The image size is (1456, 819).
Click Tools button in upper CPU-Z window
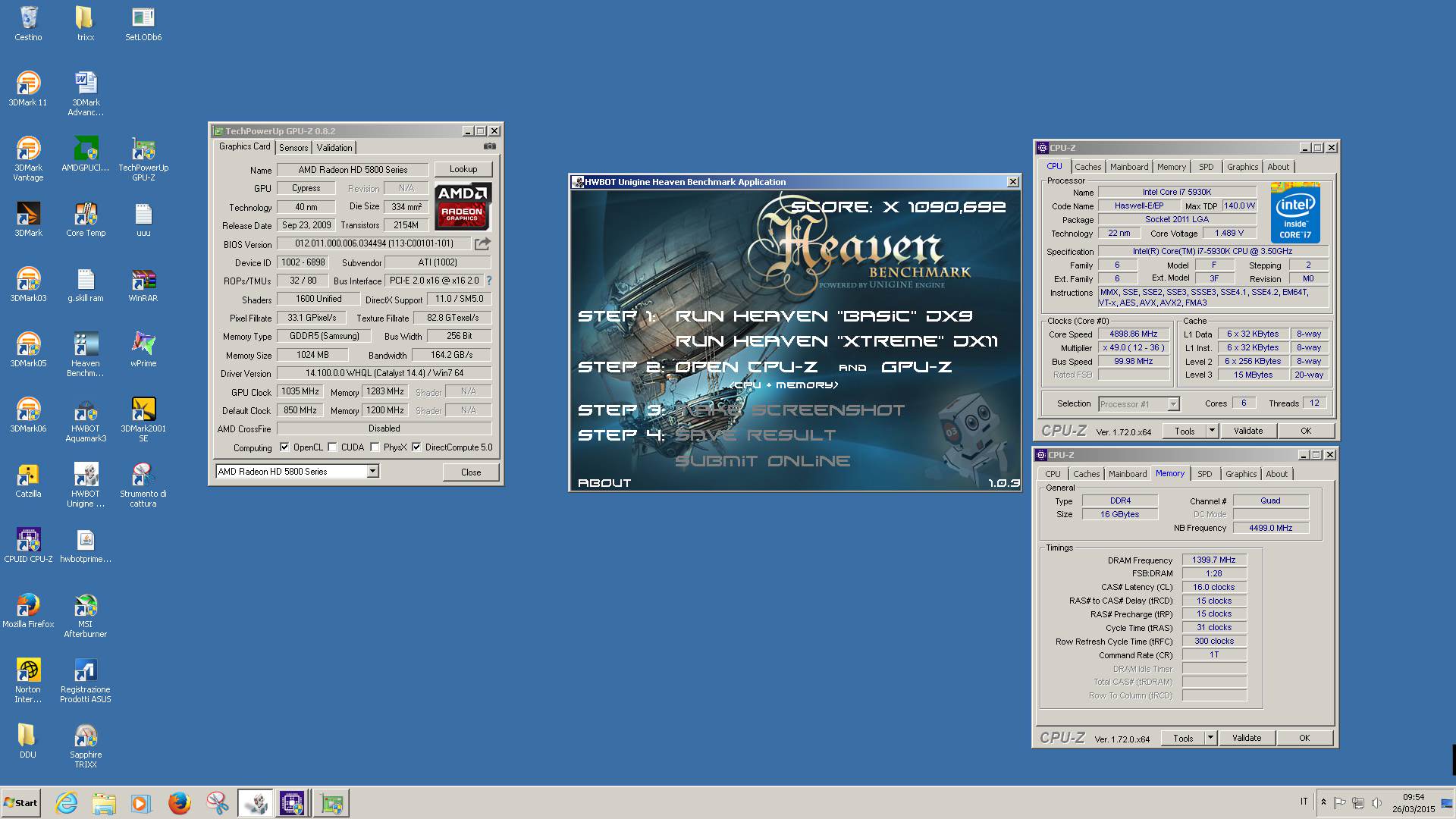[1185, 431]
